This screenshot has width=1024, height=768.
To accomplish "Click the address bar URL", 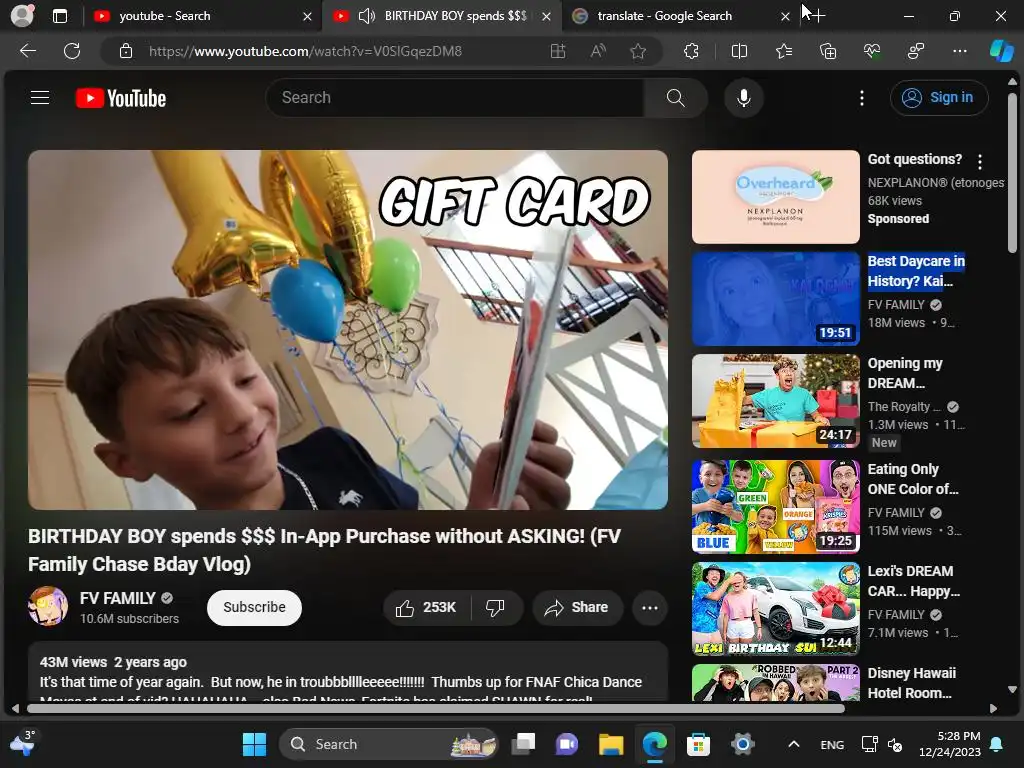I will (305, 51).
